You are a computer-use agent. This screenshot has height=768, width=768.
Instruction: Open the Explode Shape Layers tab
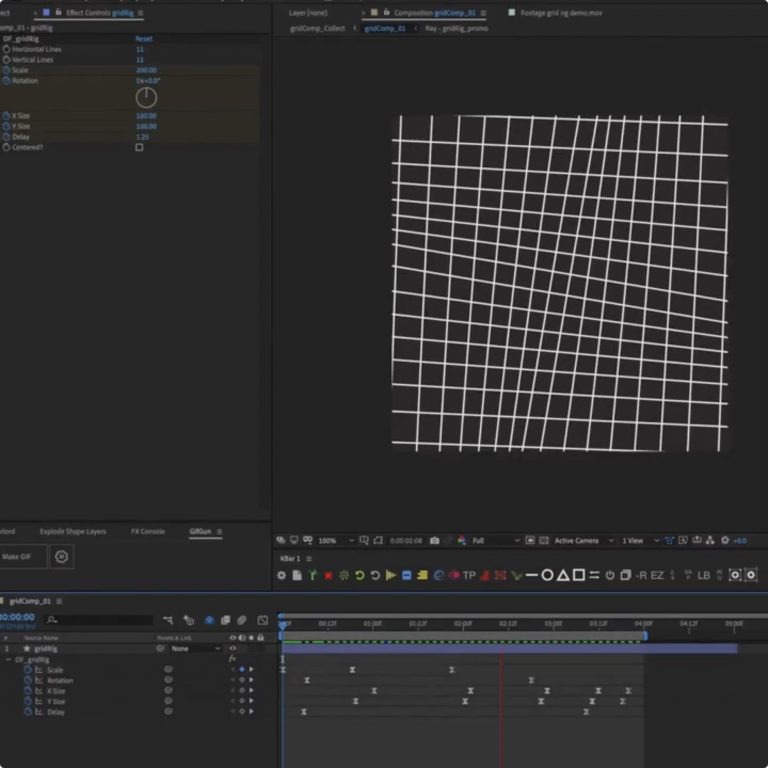pyautogui.click(x=72, y=531)
